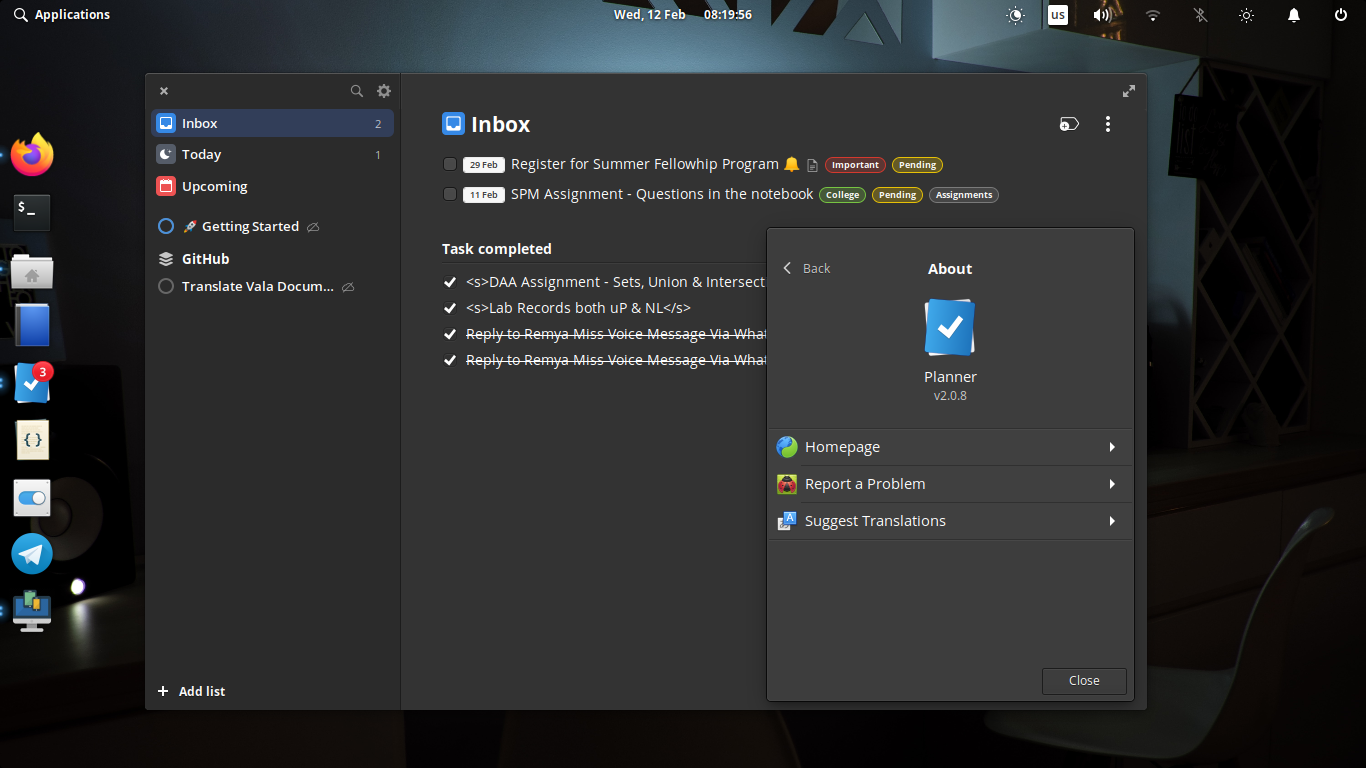Launch Firefox from the dock
The image size is (1366, 768).
[32, 154]
